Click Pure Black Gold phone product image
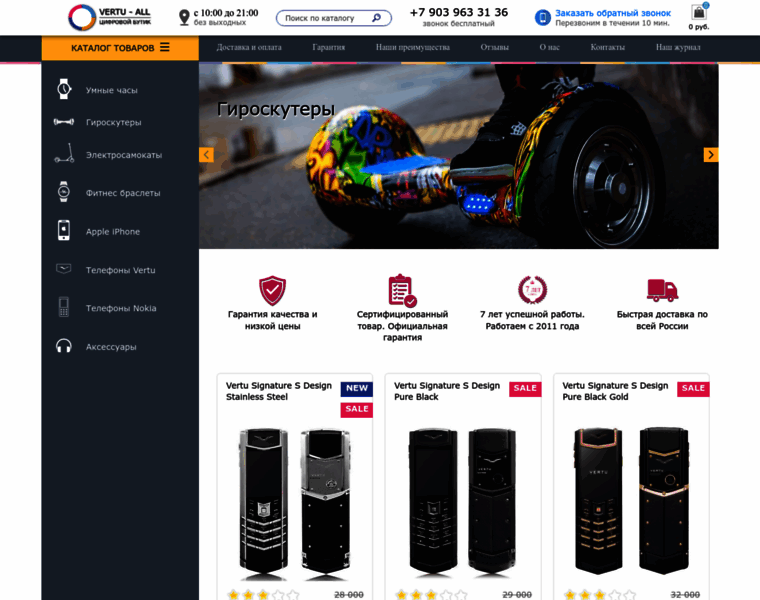 (x=631, y=503)
